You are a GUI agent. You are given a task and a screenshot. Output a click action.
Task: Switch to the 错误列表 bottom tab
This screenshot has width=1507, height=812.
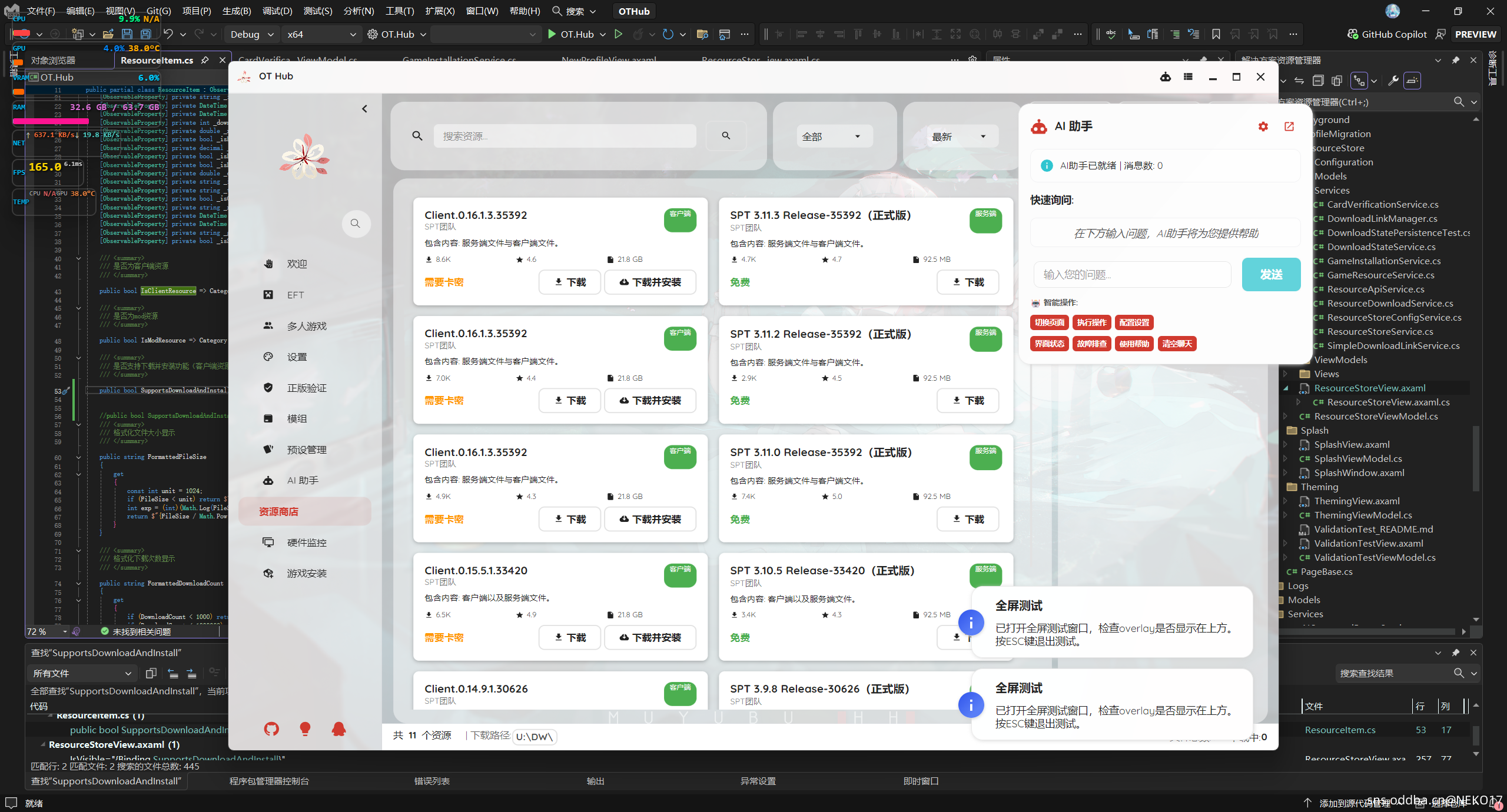[431, 781]
